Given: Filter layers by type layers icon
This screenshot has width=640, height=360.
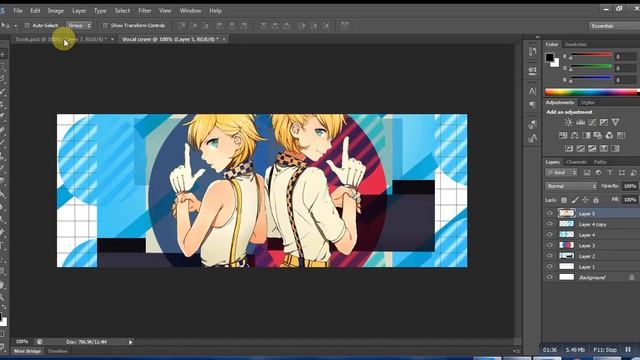Looking at the screenshot, I should click(x=610, y=173).
